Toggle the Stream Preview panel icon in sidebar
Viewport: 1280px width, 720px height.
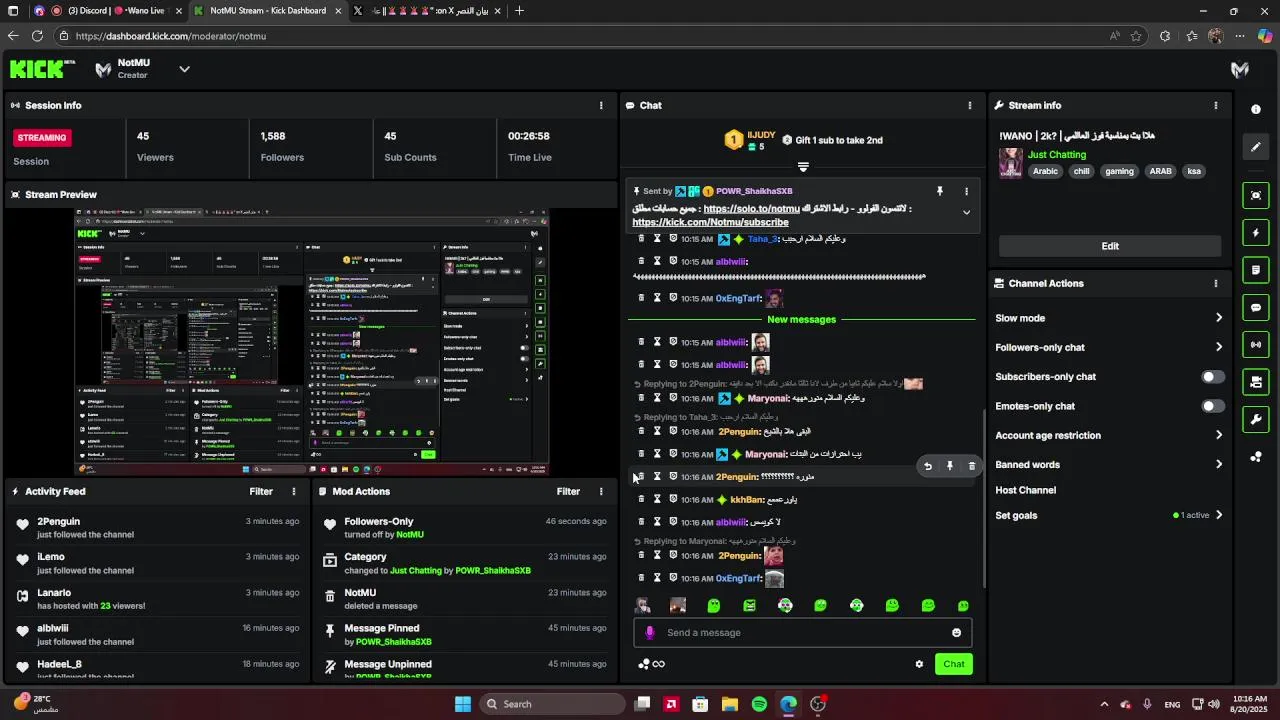pos(1256,195)
